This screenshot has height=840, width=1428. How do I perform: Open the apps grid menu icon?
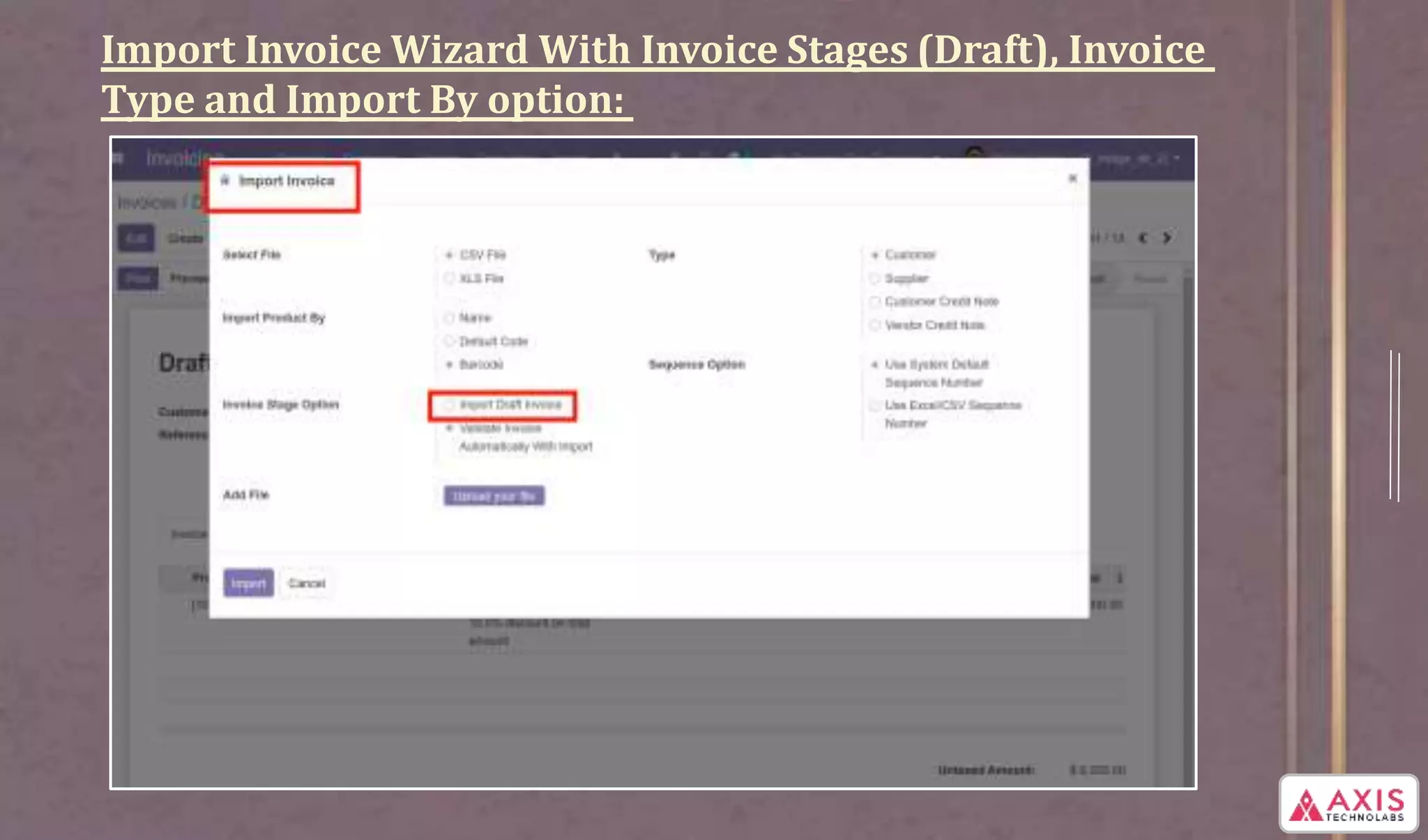[x=119, y=158]
